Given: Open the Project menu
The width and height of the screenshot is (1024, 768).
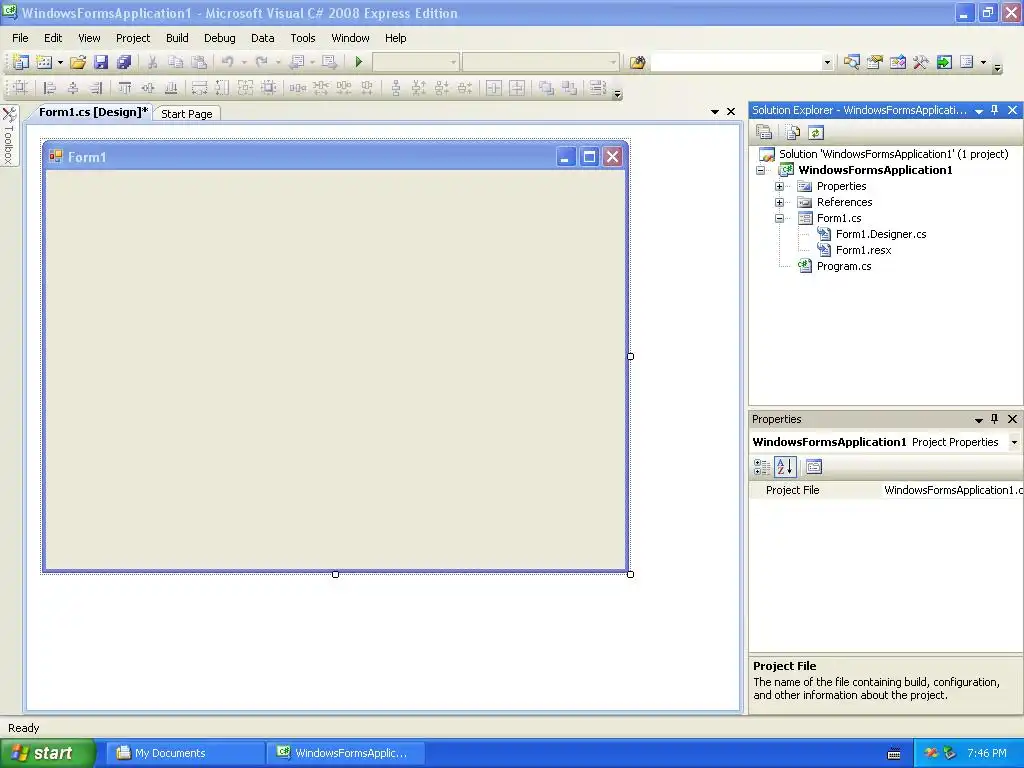Looking at the screenshot, I should click(x=133, y=38).
